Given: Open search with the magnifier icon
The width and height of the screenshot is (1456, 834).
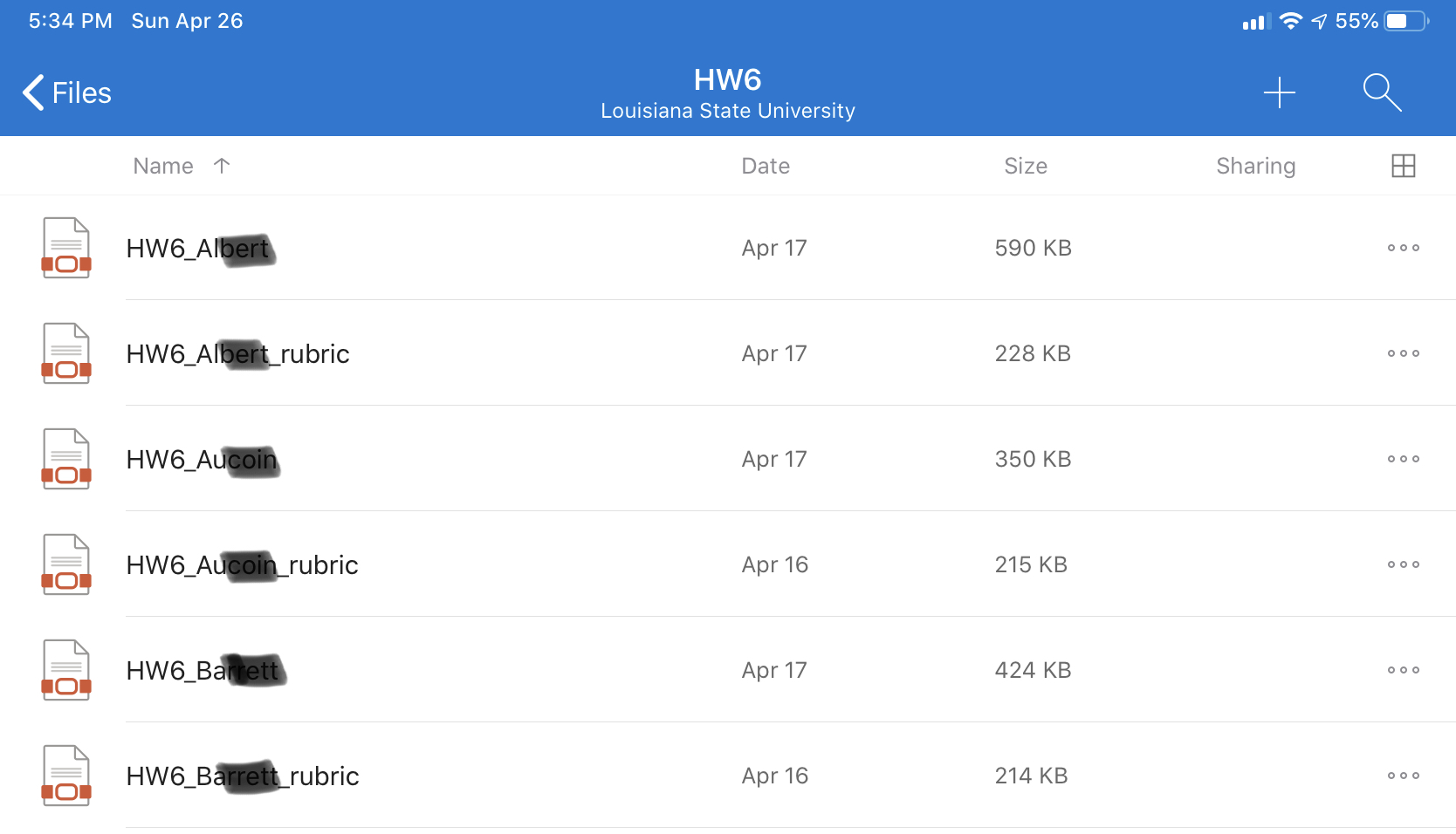Looking at the screenshot, I should pyautogui.click(x=1383, y=92).
